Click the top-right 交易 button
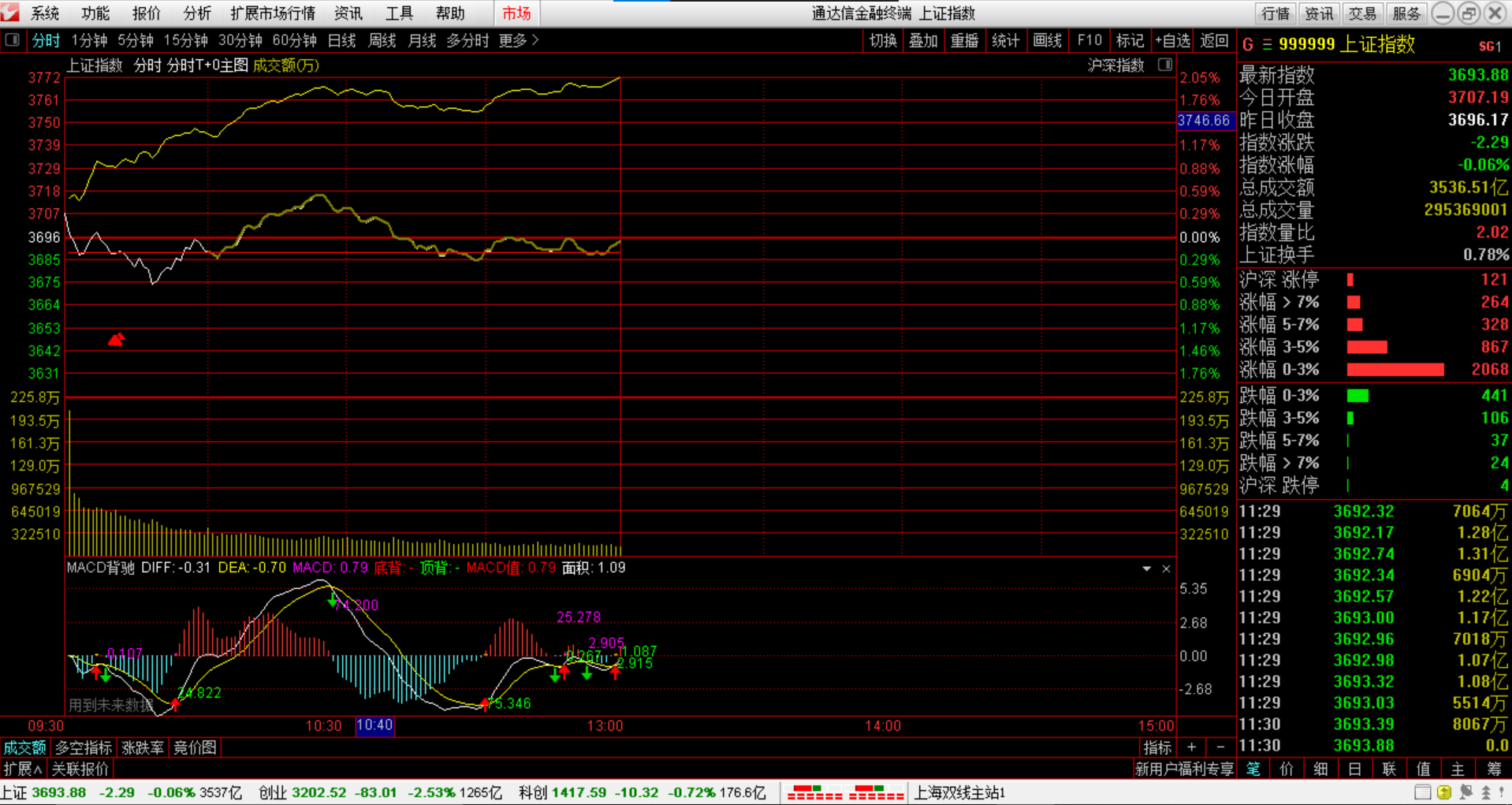This screenshot has width=1512, height=805. (x=1362, y=13)
